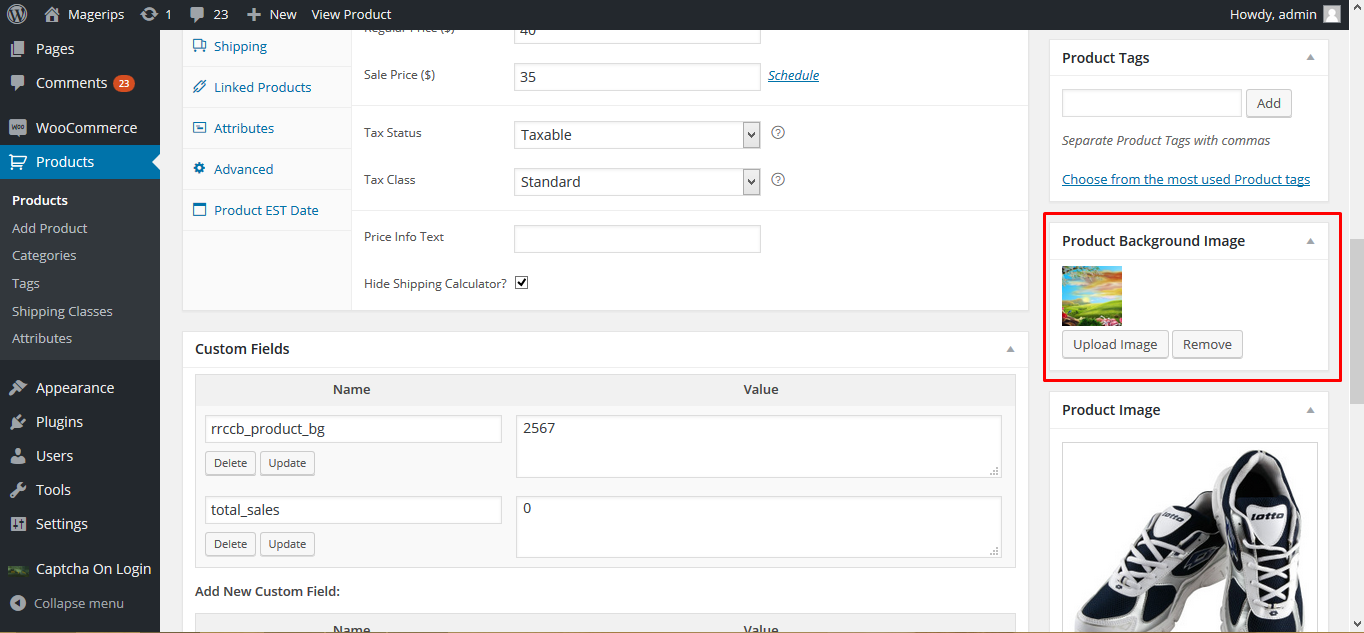Switch to the Product EST Date tab
Viewport: 1364px width, 633px height.
(x=266, y=210)
